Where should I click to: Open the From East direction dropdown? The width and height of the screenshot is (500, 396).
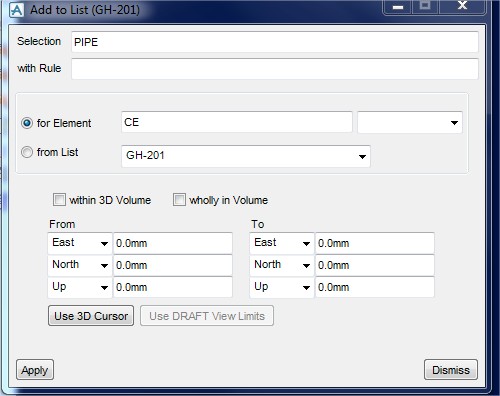point(80,243)
